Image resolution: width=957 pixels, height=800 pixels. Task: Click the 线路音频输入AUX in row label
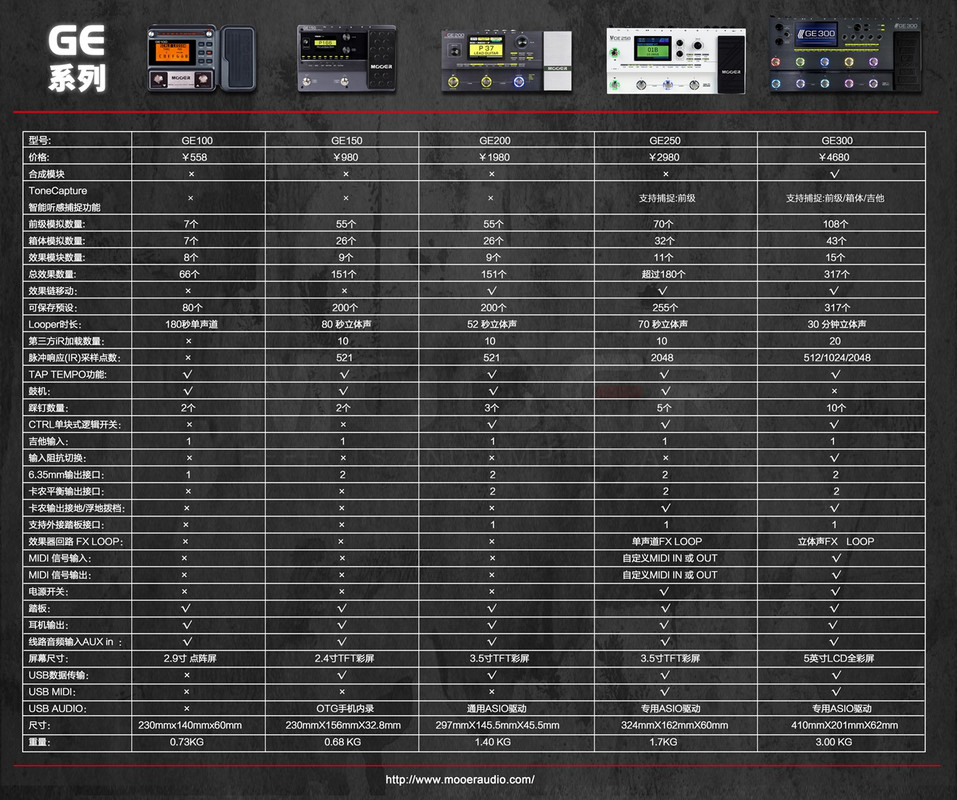pyautogui.click(x=75, y=642)
